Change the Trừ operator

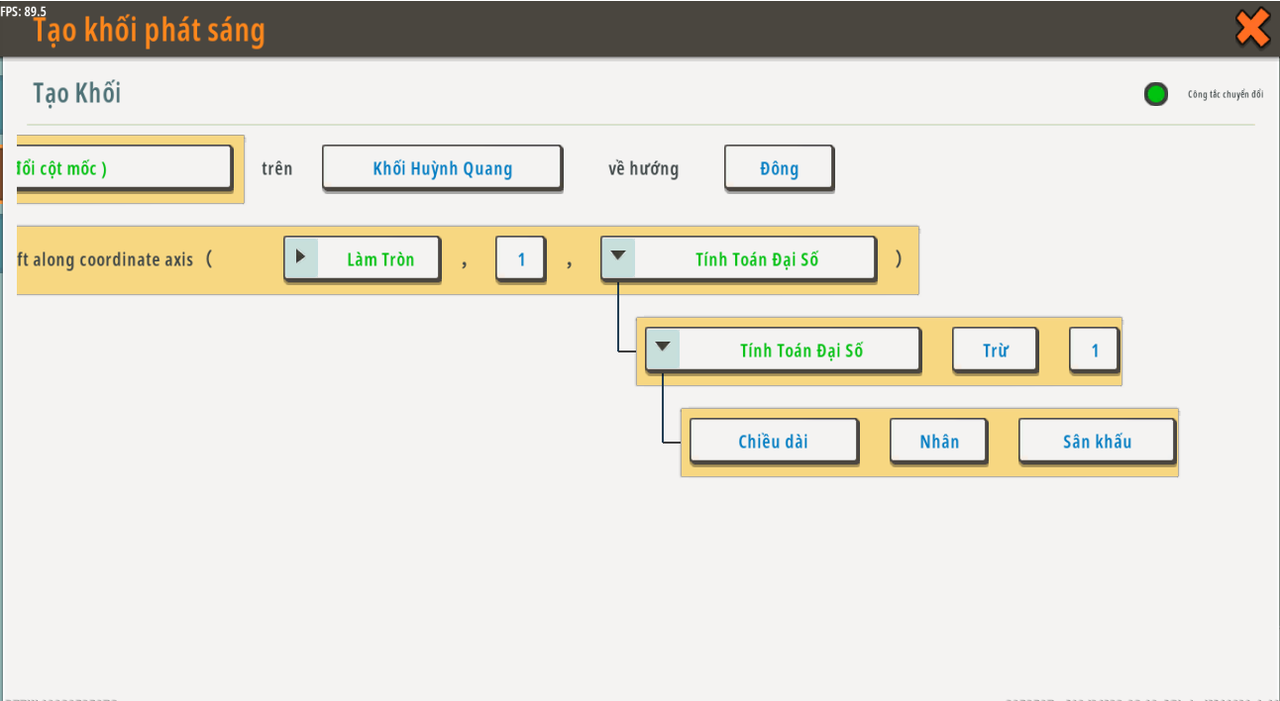click(x=994, y=350)
